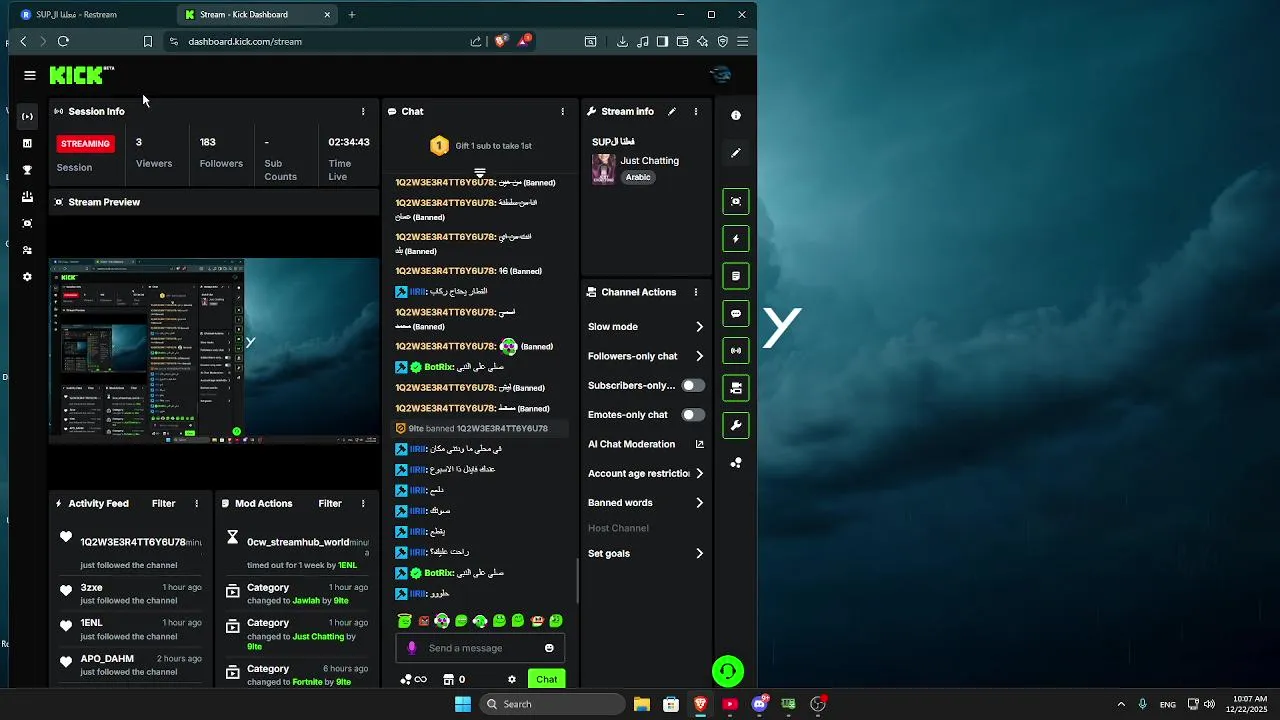Click the chat bubble quick action button
This screenshot has width=1280, height=720.
point(736,313)
